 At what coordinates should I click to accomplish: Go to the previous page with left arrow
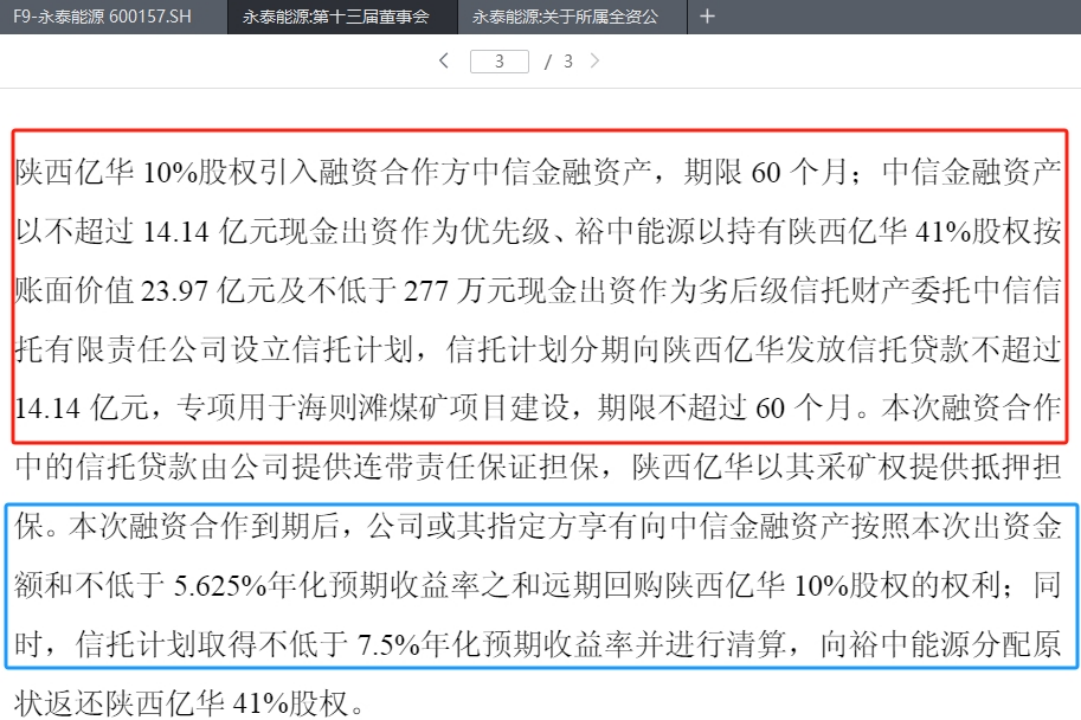(x=444, y=61)
